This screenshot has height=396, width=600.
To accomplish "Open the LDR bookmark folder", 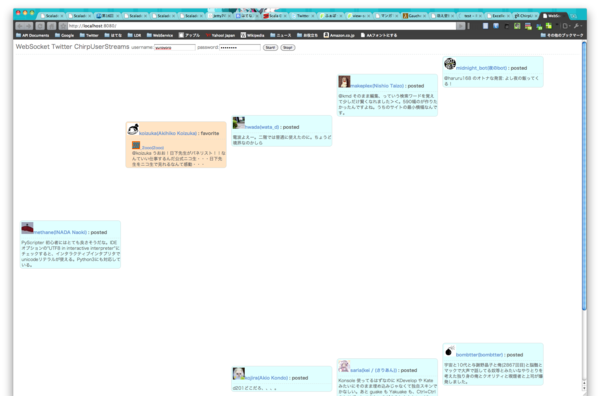I will (134, 35).
